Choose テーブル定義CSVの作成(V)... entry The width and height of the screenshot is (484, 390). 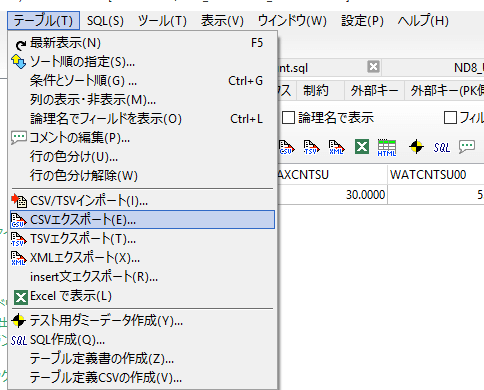pos(143,378)
